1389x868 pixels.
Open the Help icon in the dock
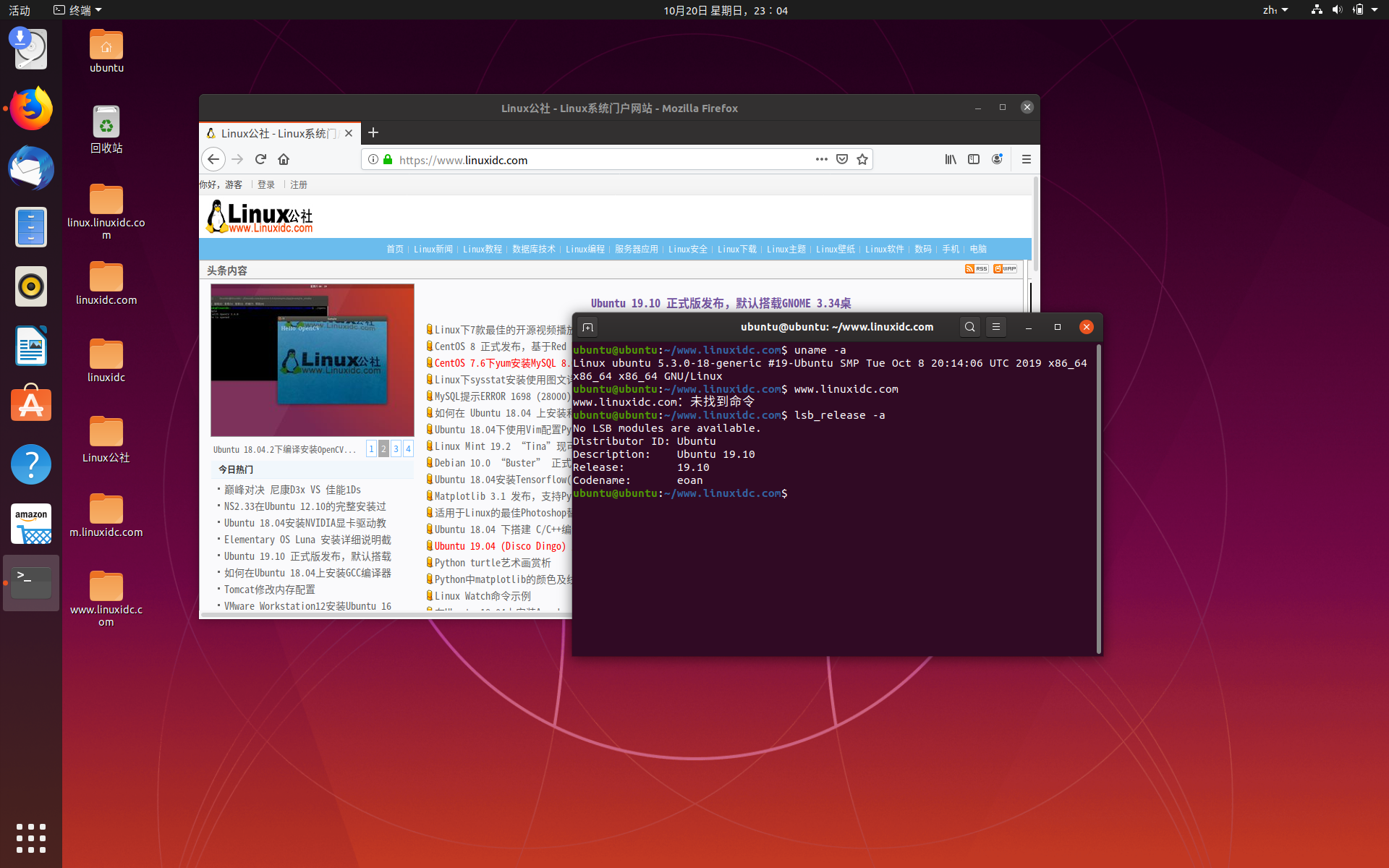pyautogui.click(x=31, y=464)
